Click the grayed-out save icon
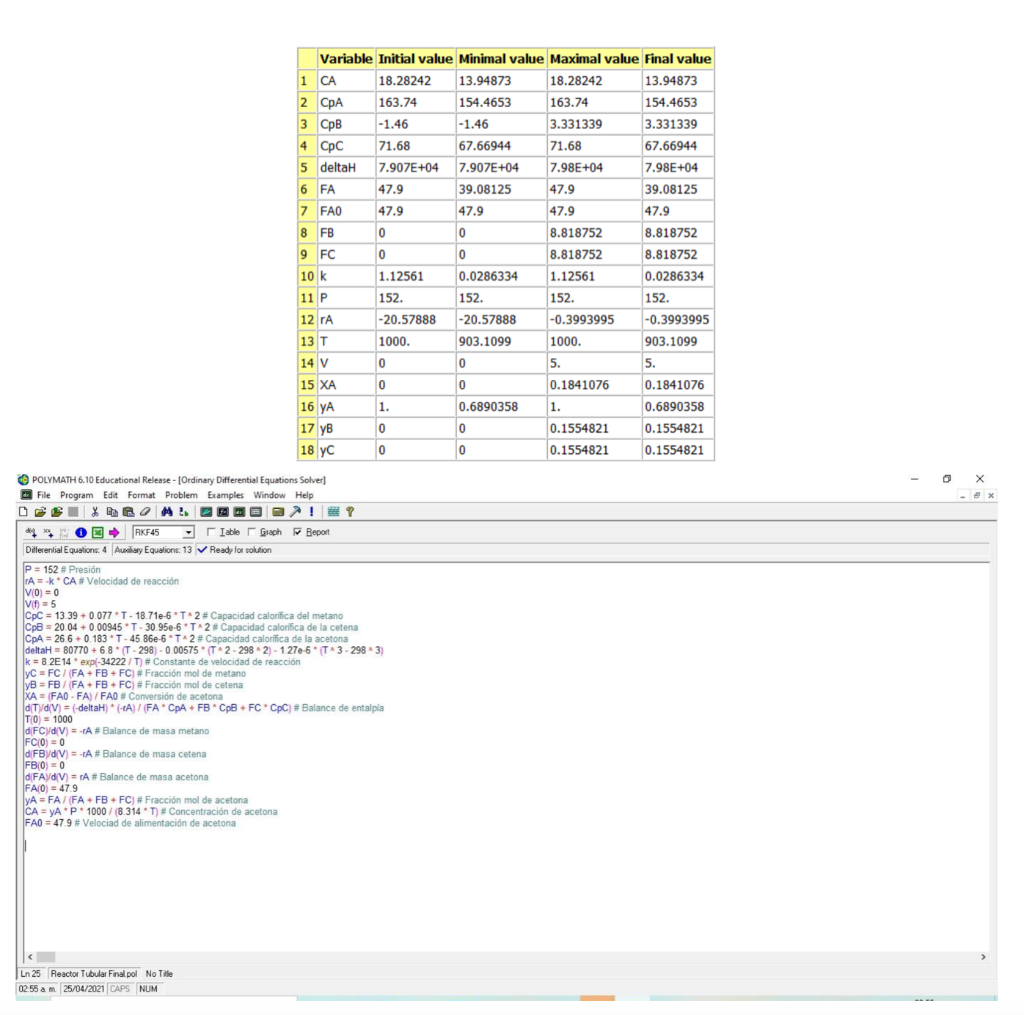The image size is (1024, 1015). [73, 511]
